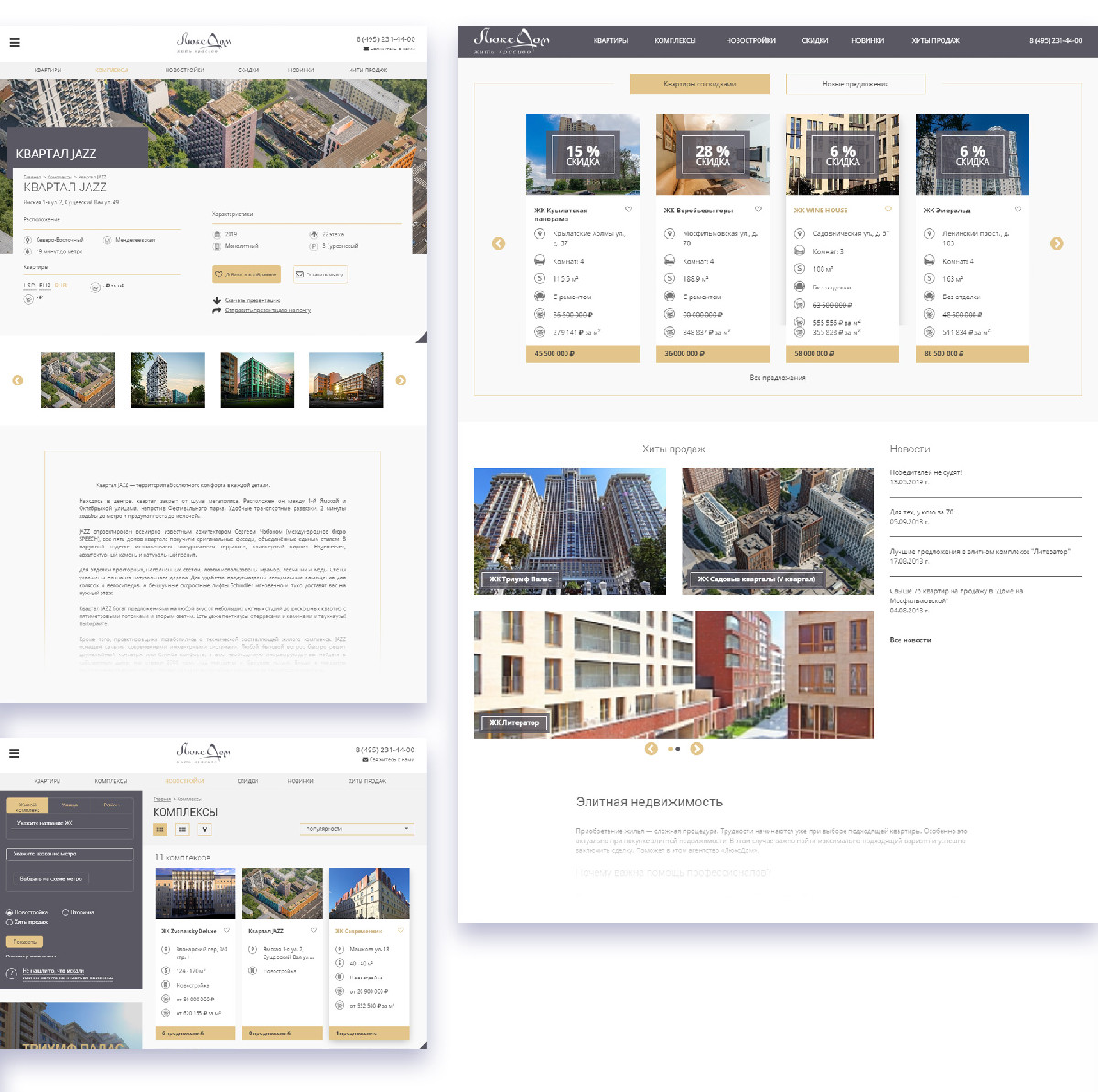1098x1092 pixels.
Task: Open the sort by popularity dropdown
Action: 358,828
